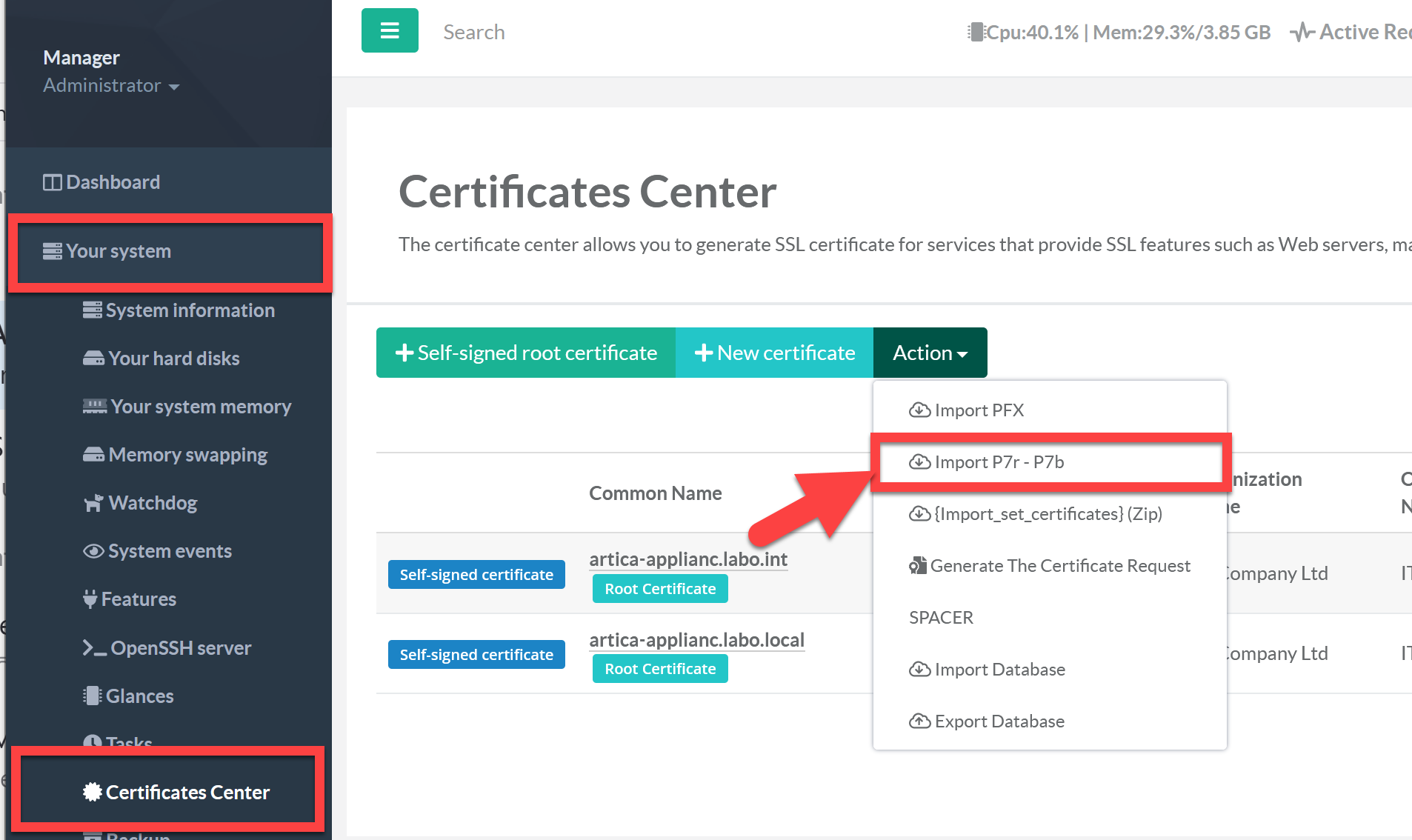Screen dimensions: 1412x840
Task: Click the Watchdog dog icon
Action: pos(93,504)
